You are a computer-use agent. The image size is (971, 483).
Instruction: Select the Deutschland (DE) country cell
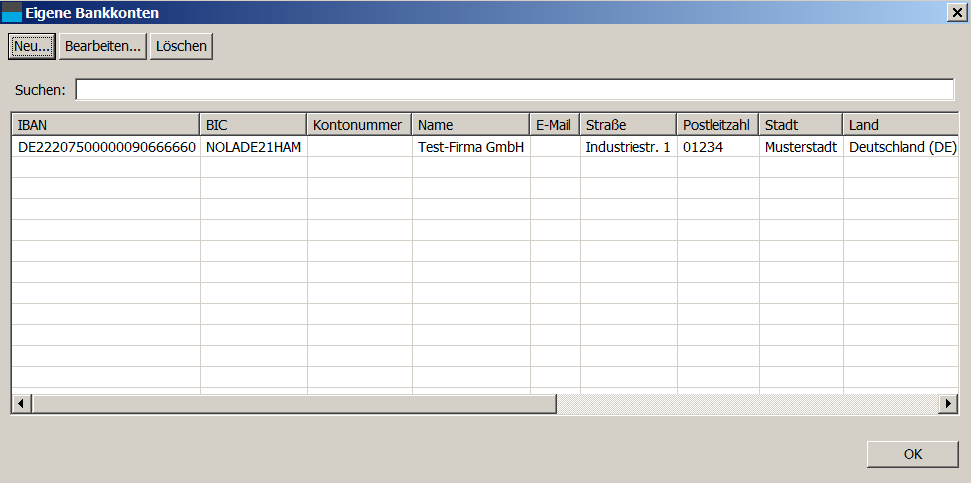click(901, 147)
